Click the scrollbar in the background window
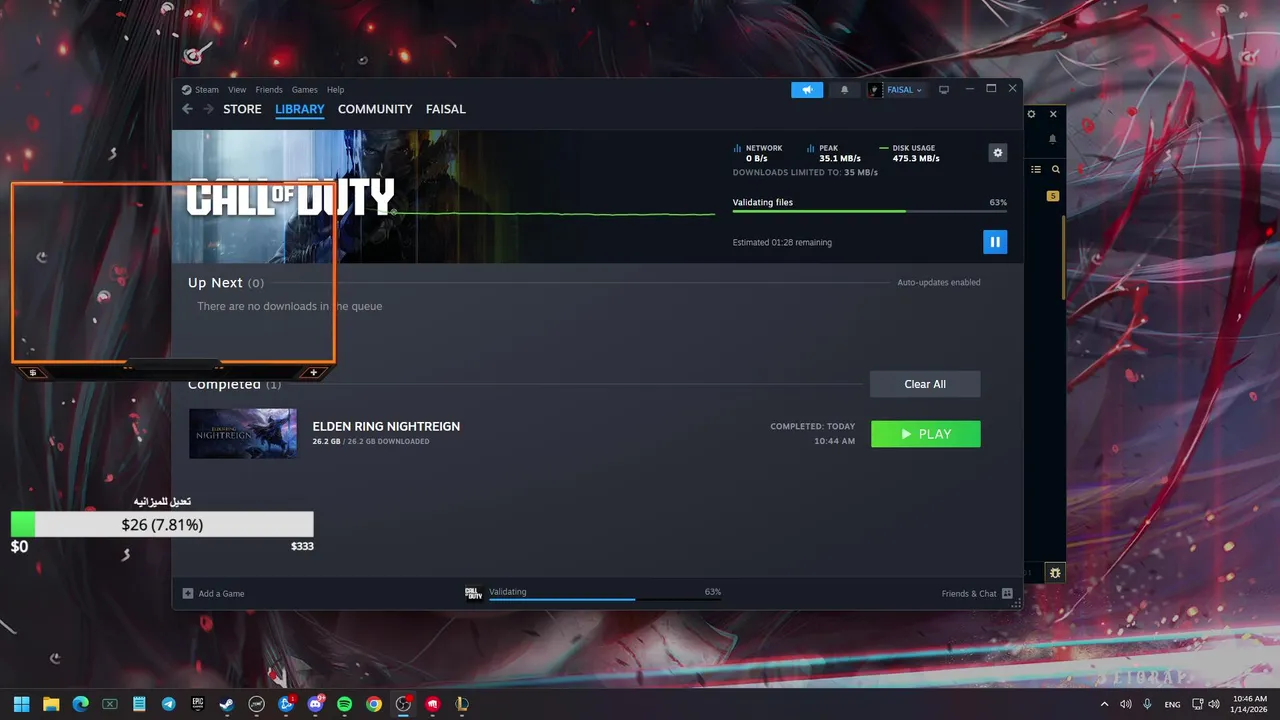This screenshot has height=720, width=1280. (1063, 256)
